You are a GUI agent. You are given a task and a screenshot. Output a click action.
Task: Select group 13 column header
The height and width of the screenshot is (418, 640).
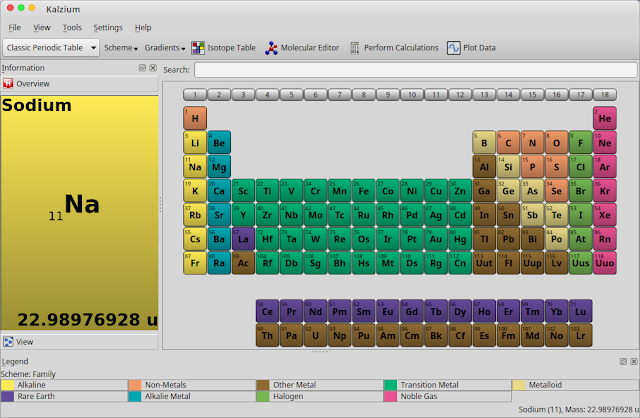click(x=484, y=95)
